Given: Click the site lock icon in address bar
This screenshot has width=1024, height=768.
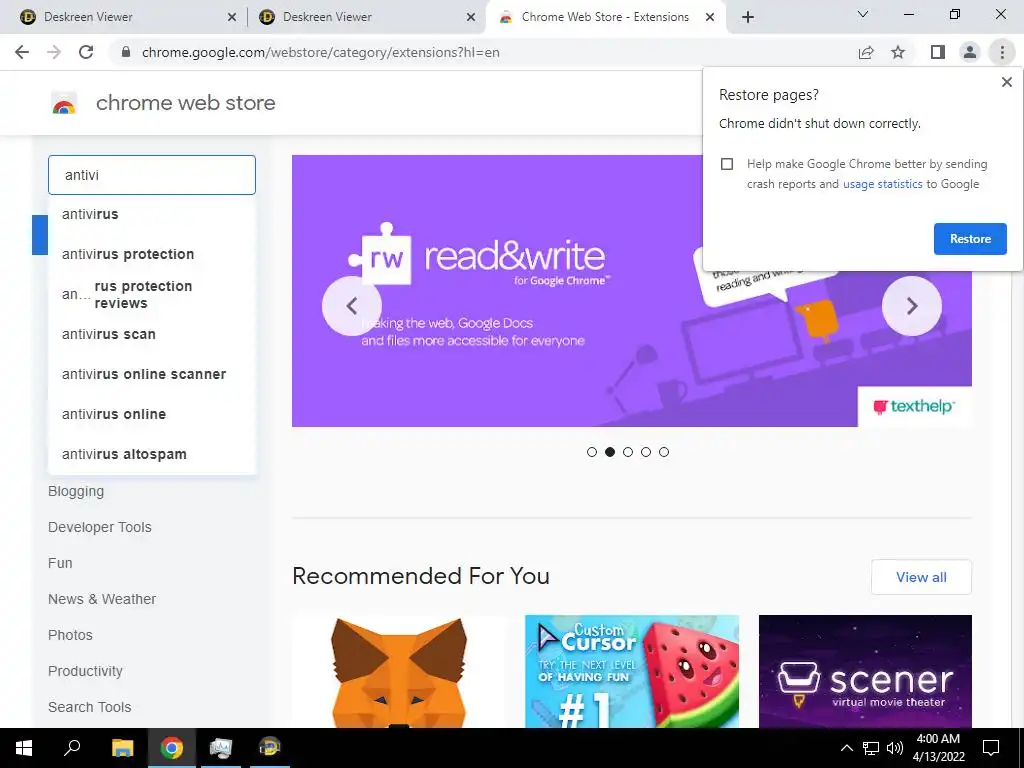Looking at the screenshot, I should tap(126, 52).
